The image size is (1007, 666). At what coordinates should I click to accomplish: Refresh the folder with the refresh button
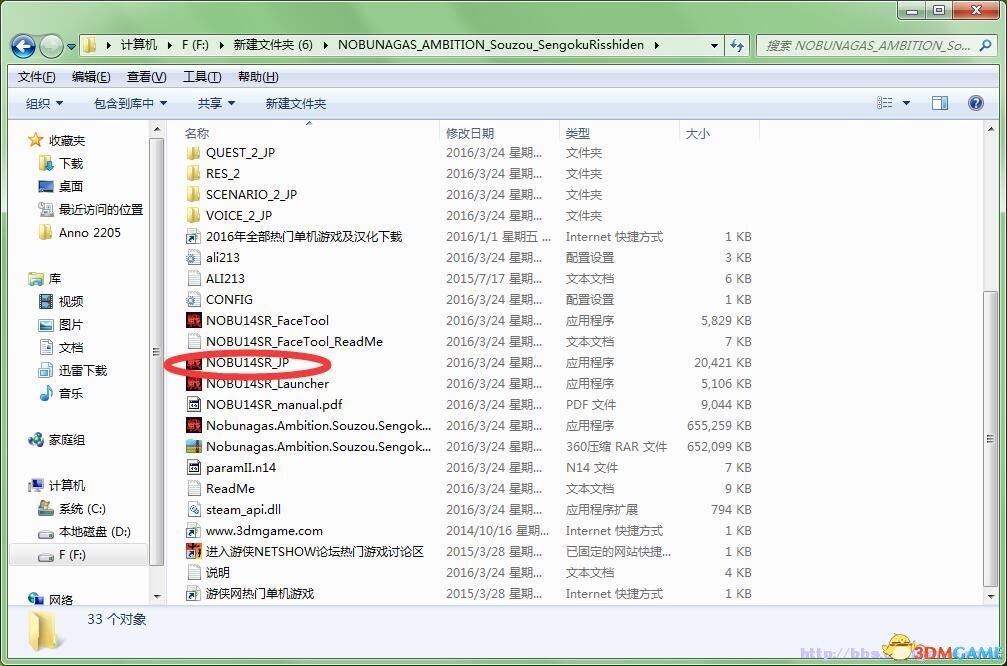point(737,45)
